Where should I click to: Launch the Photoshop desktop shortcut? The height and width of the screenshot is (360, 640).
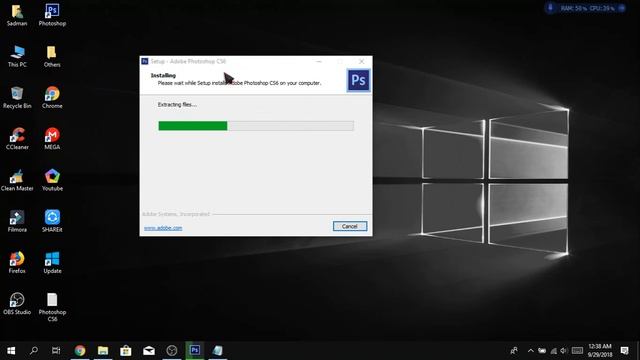click(x=52, y=15)
